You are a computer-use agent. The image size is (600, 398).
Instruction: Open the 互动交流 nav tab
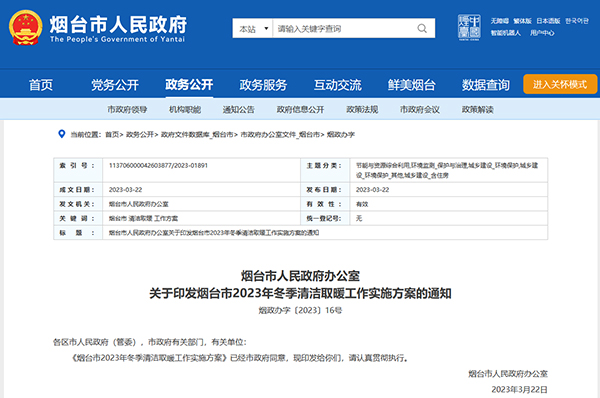coord(338,85)
